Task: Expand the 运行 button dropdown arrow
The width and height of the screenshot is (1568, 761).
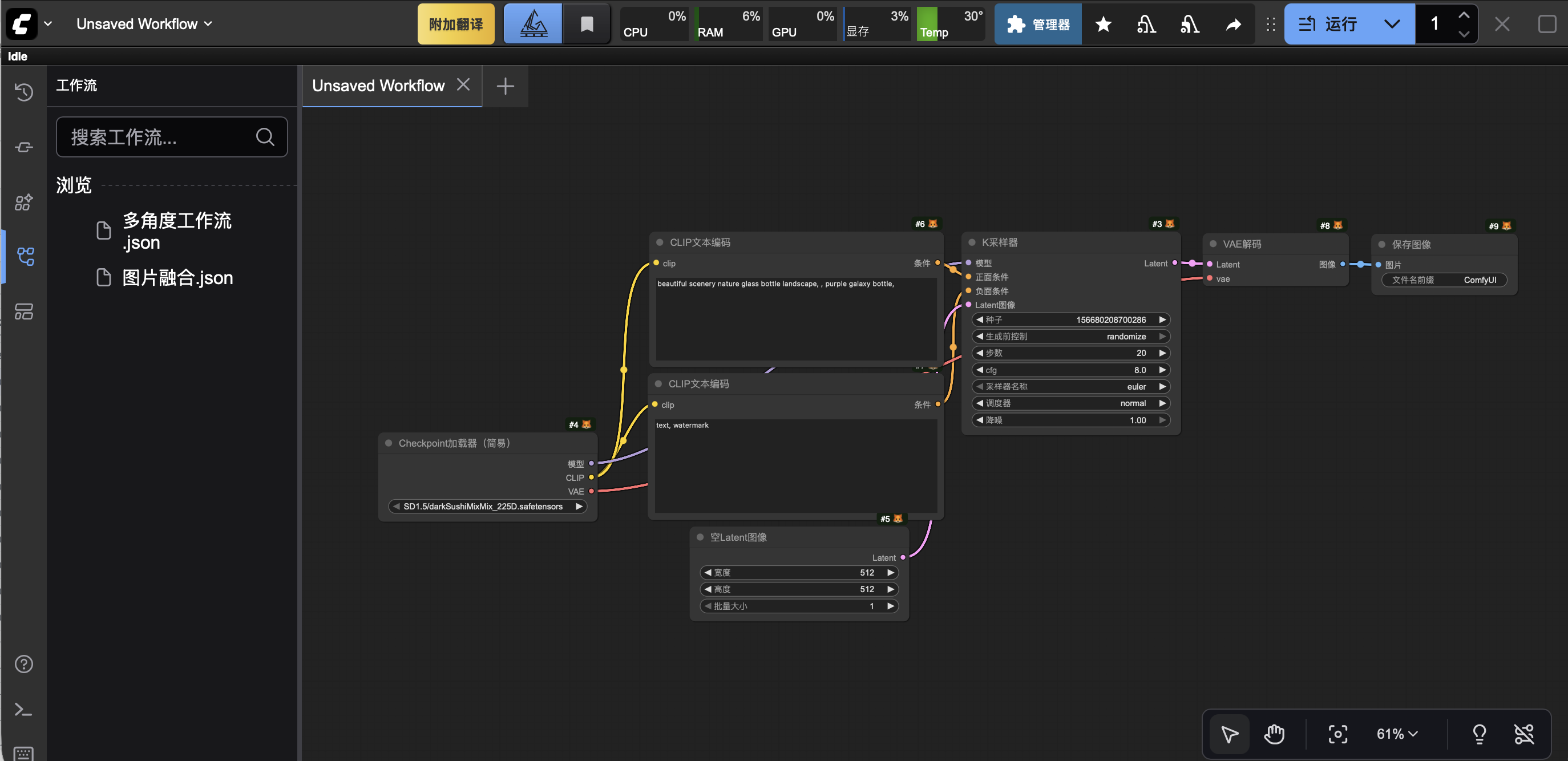Action: [x=1392, y=25]
